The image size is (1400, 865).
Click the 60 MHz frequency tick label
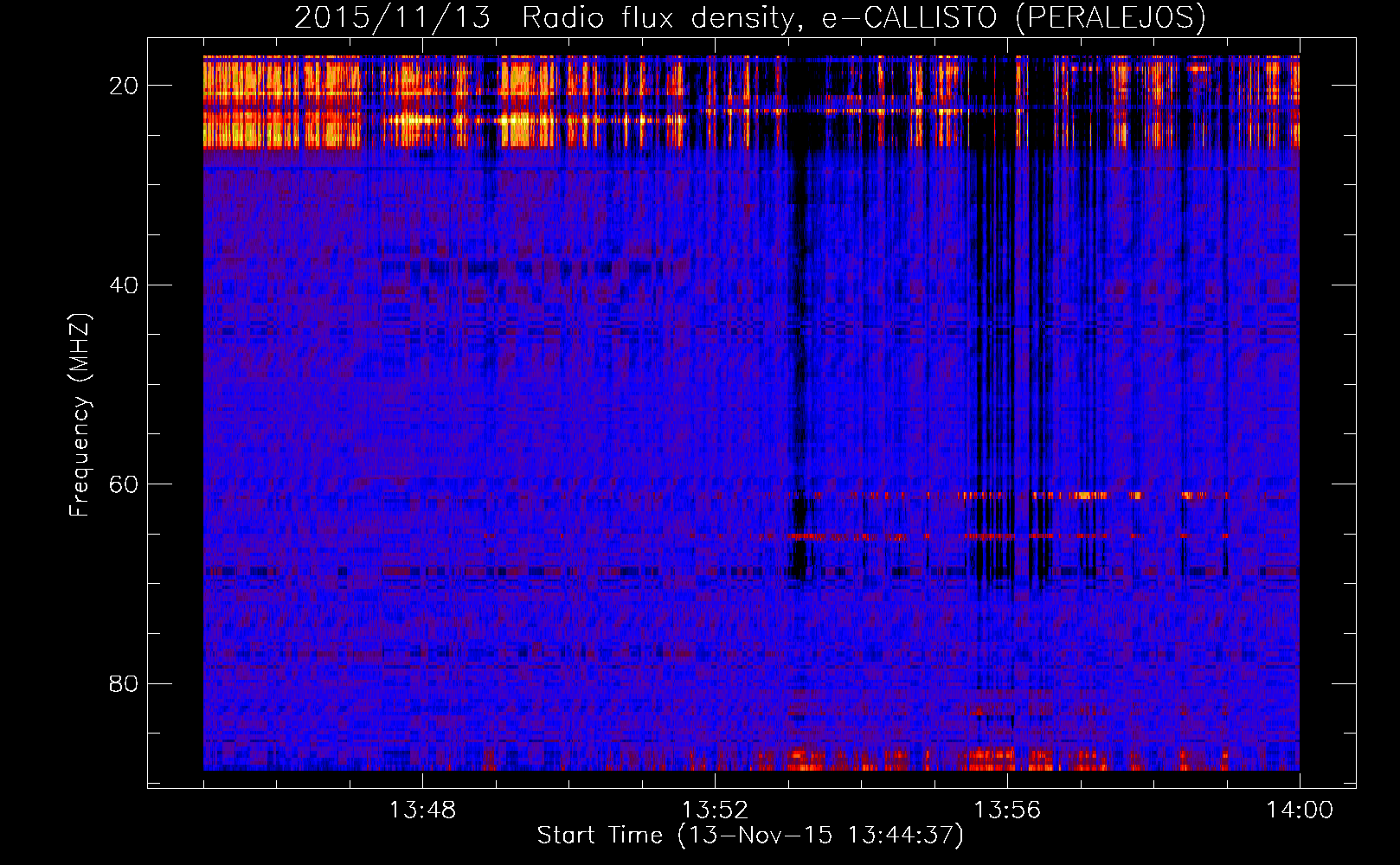[x=125, y=484]
